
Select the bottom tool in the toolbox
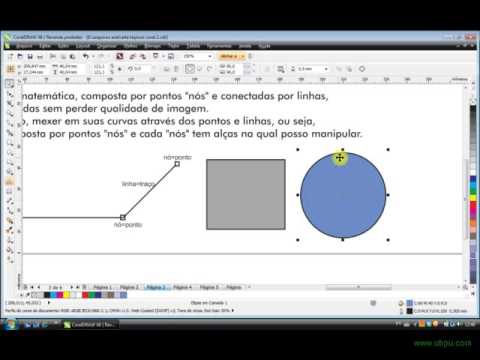tap(10, 259)
